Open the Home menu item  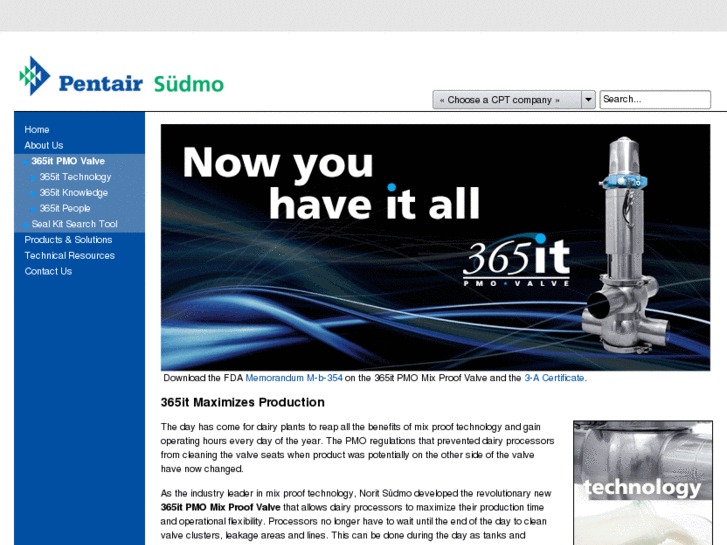(37, 129)
